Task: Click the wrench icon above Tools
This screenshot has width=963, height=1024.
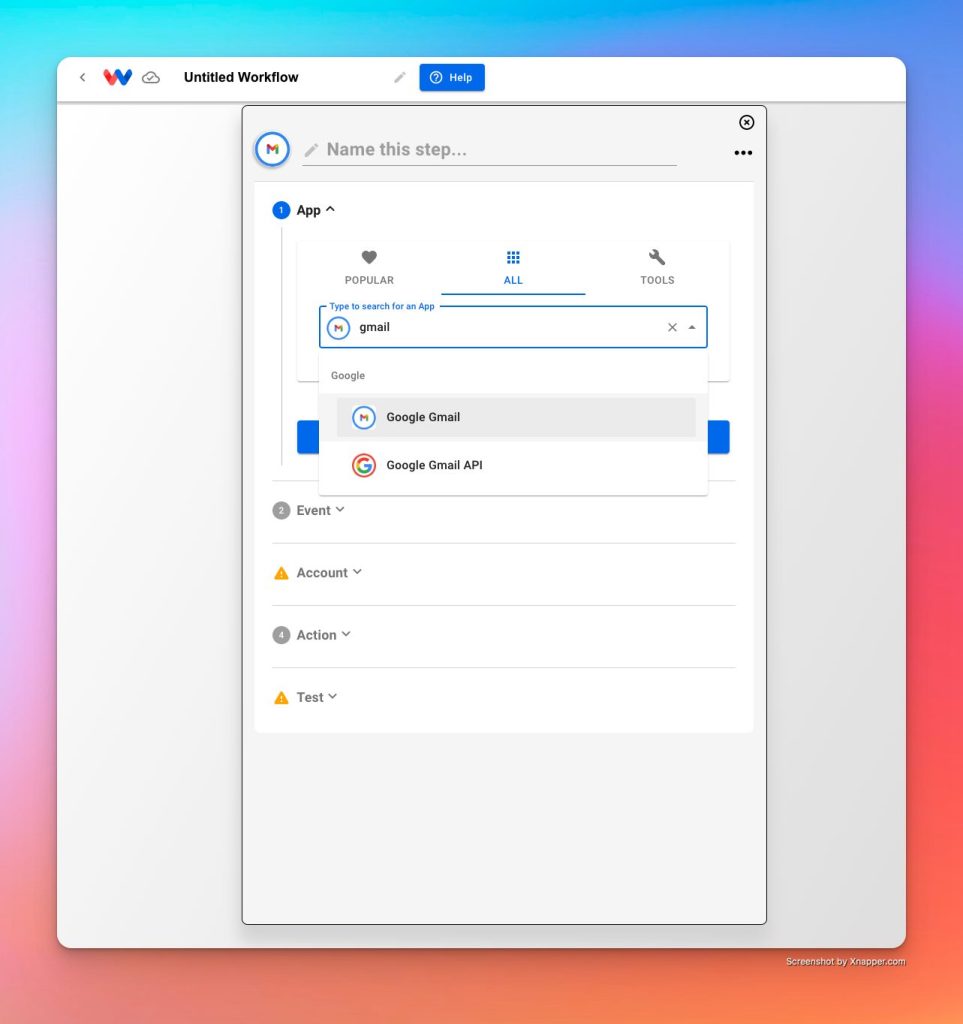Action: click(x=657, y=257)
